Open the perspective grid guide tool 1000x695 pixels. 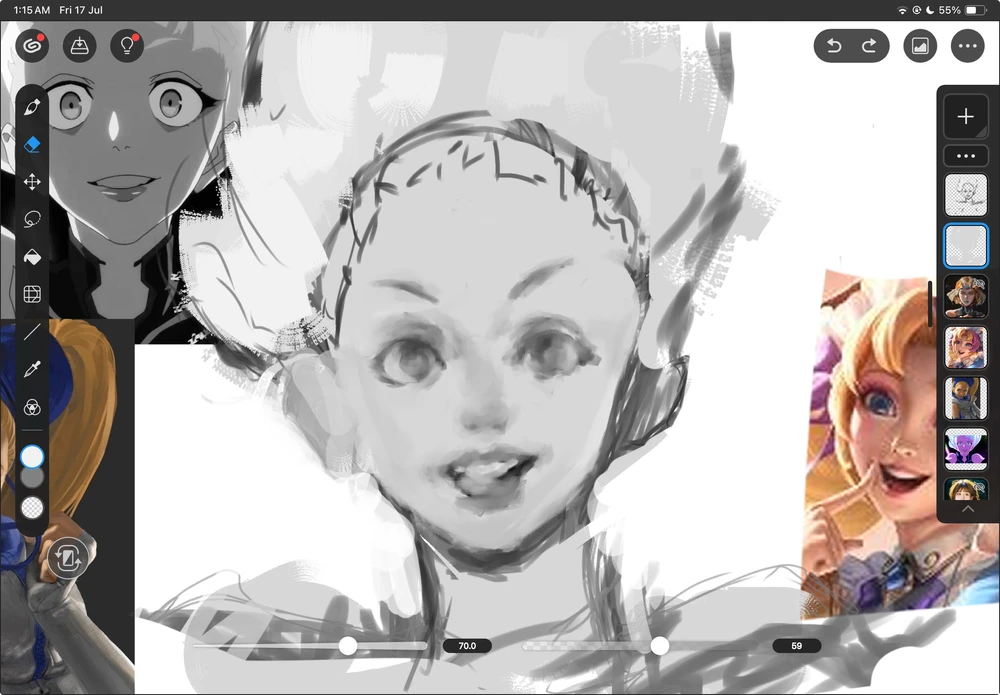32,294
